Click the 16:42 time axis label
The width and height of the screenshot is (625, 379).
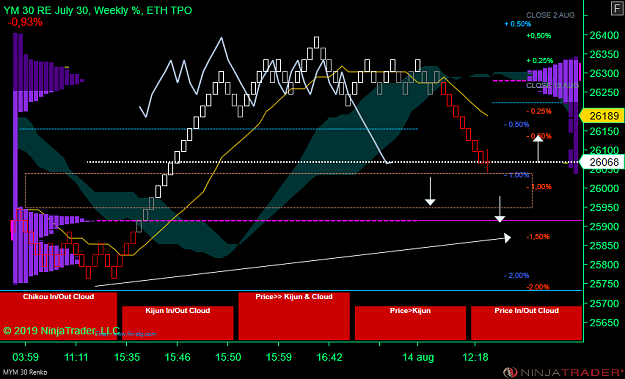(x=329, y=357)
